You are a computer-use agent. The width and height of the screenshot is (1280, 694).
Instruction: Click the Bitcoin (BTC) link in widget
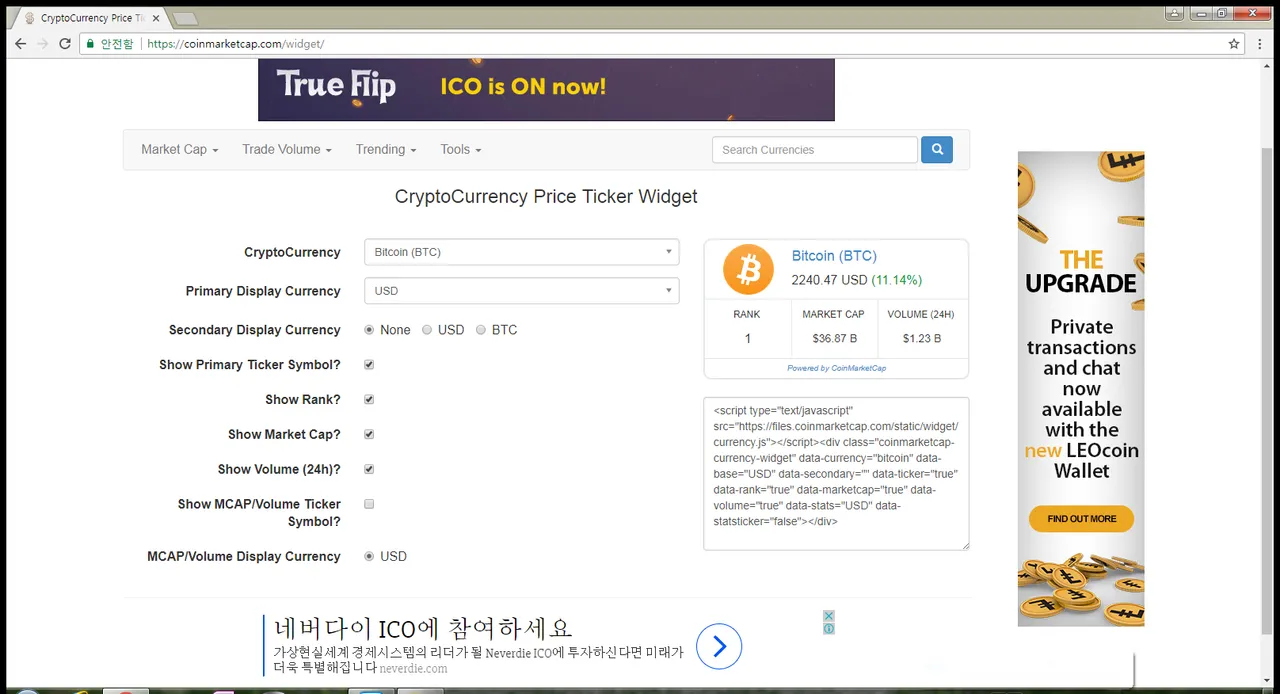pos(834,256)
